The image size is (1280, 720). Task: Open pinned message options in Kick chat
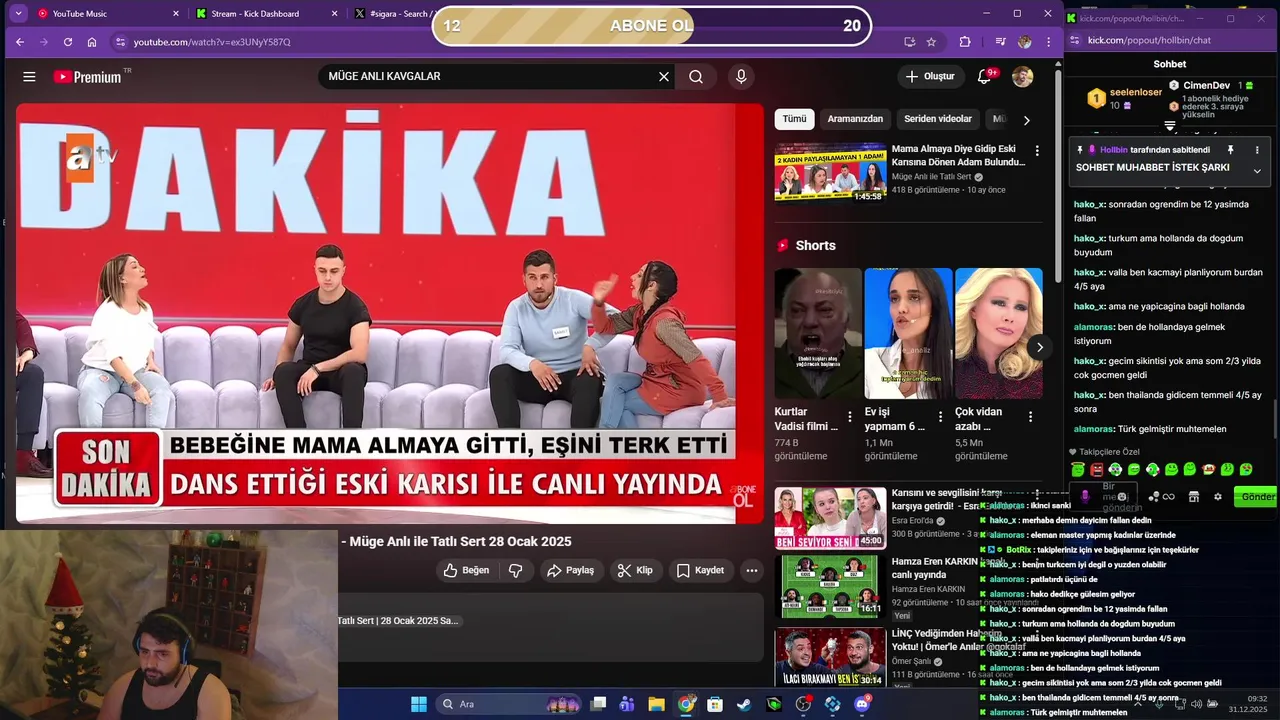click(x=1257, y=150)
